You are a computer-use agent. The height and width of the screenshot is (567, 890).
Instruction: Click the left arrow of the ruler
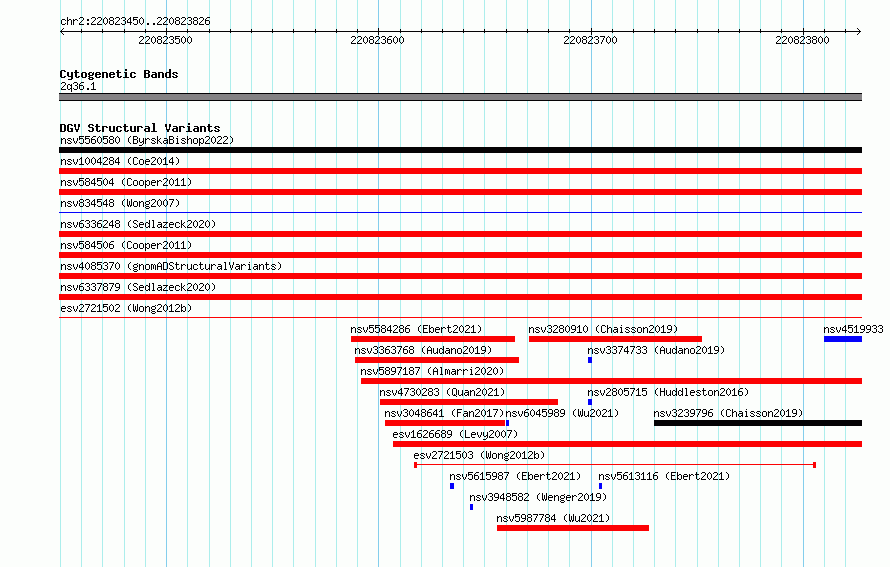tap(62, 32)
